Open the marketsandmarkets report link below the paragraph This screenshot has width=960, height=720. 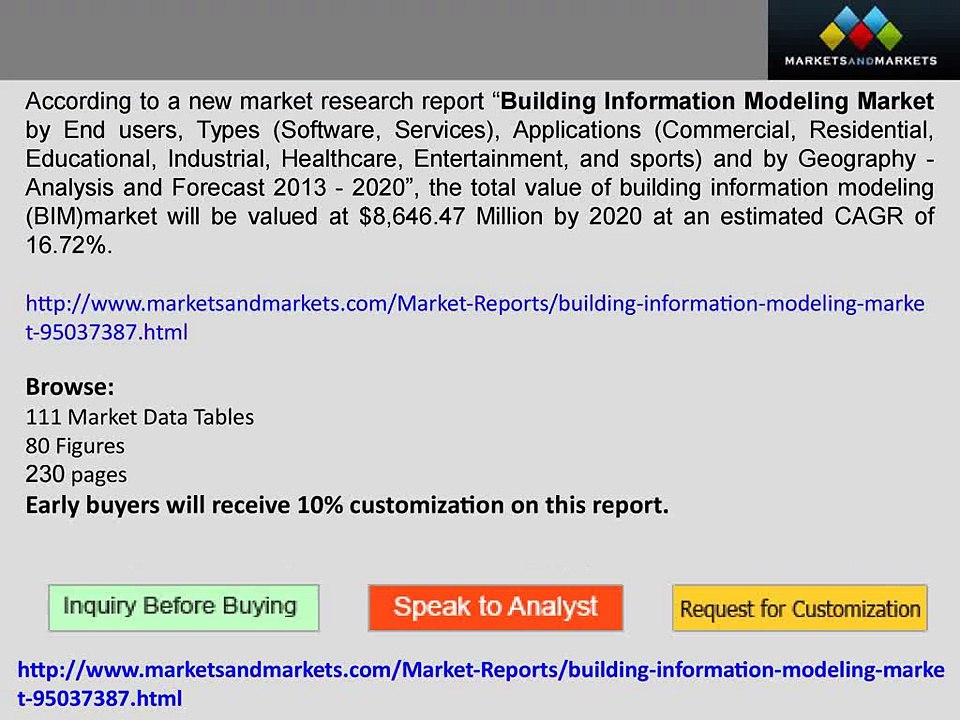click(475, 318)
